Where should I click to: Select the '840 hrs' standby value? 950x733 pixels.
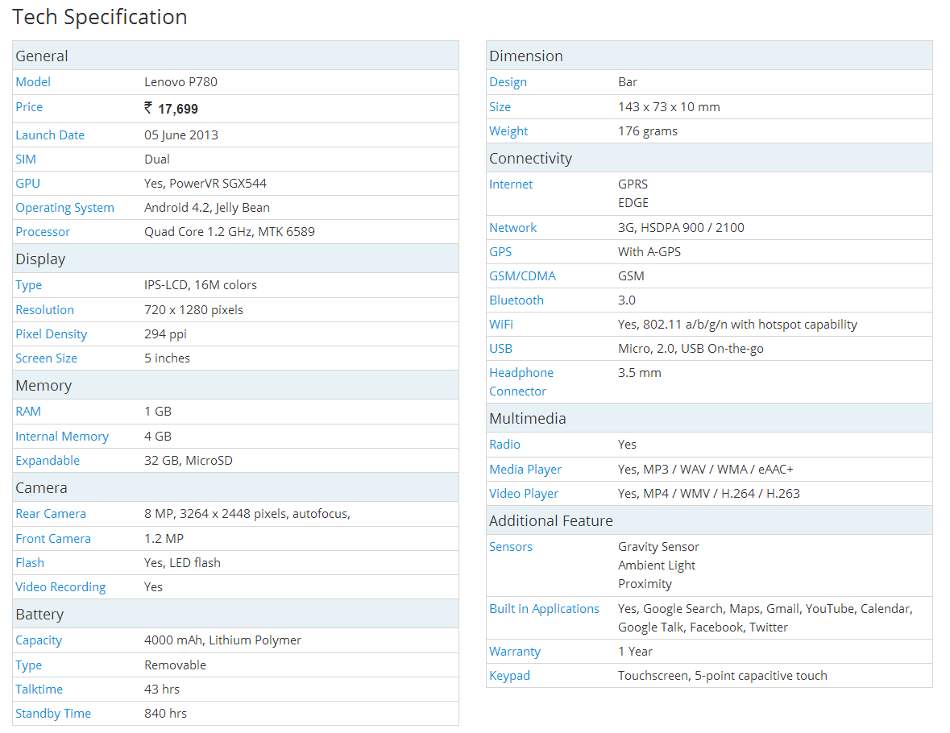tap(165, 714)
